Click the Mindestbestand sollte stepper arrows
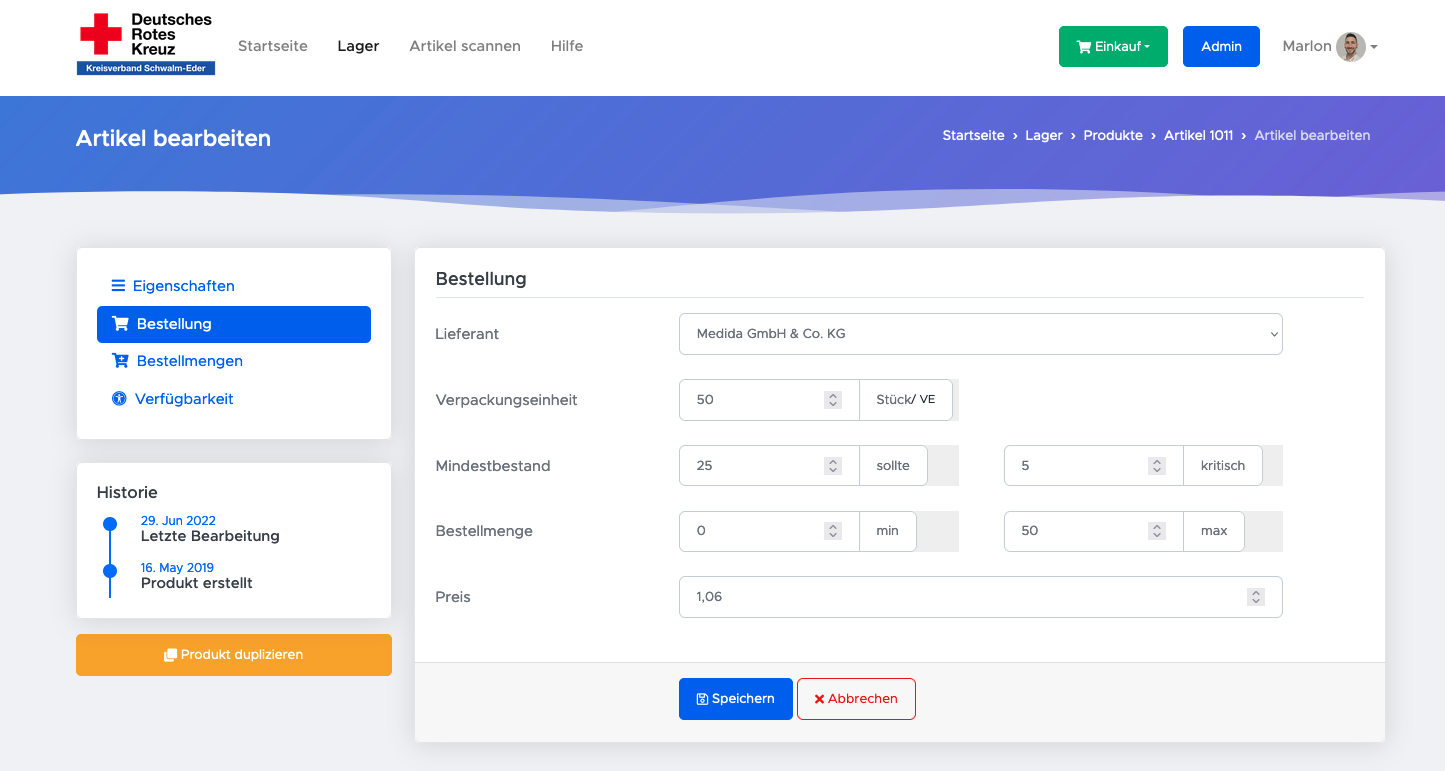The image size is (1445, 771). click(x=832, y=466)
